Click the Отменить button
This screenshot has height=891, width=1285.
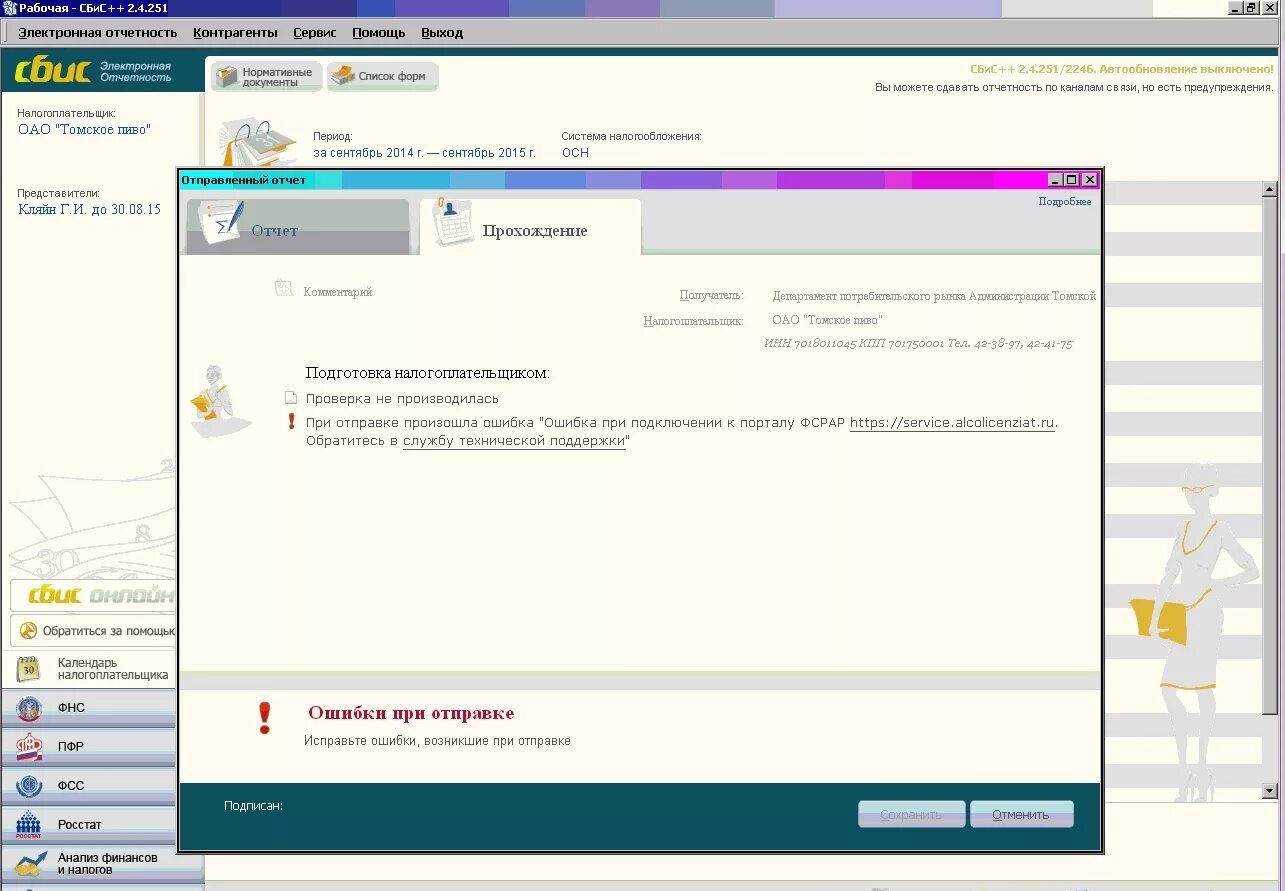point(1021,814)
